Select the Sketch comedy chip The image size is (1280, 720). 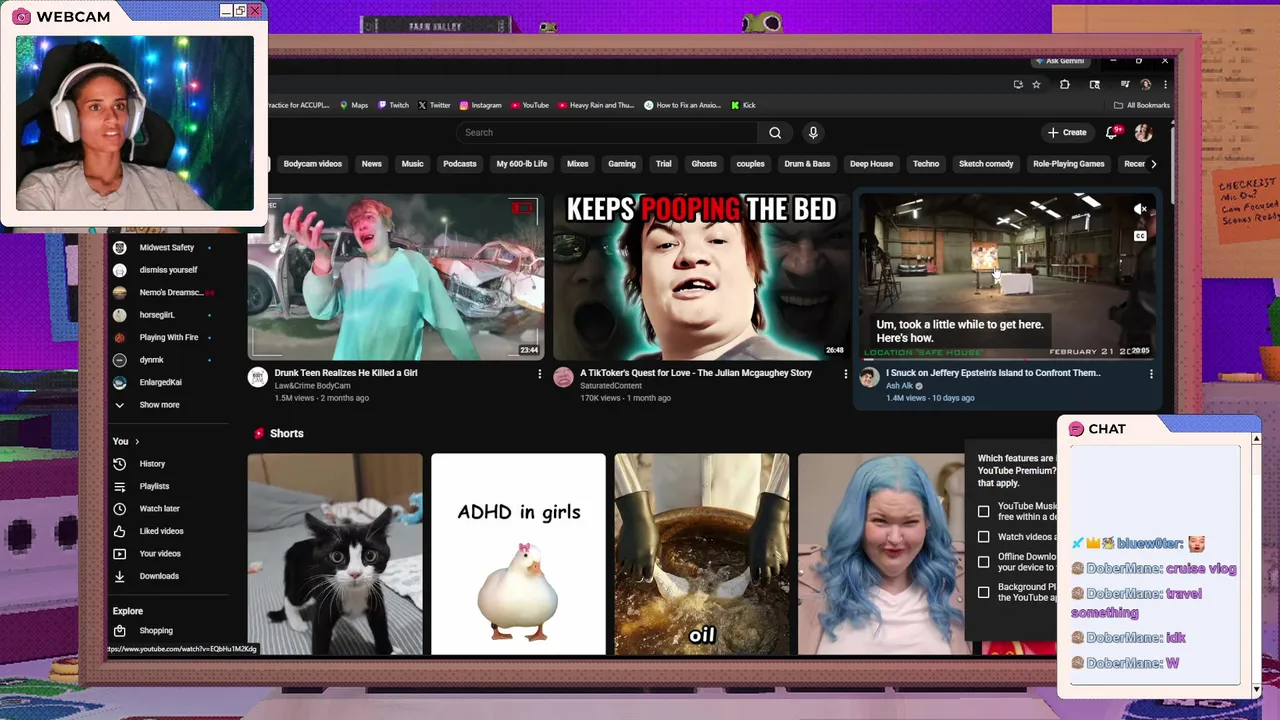(986, 164)
